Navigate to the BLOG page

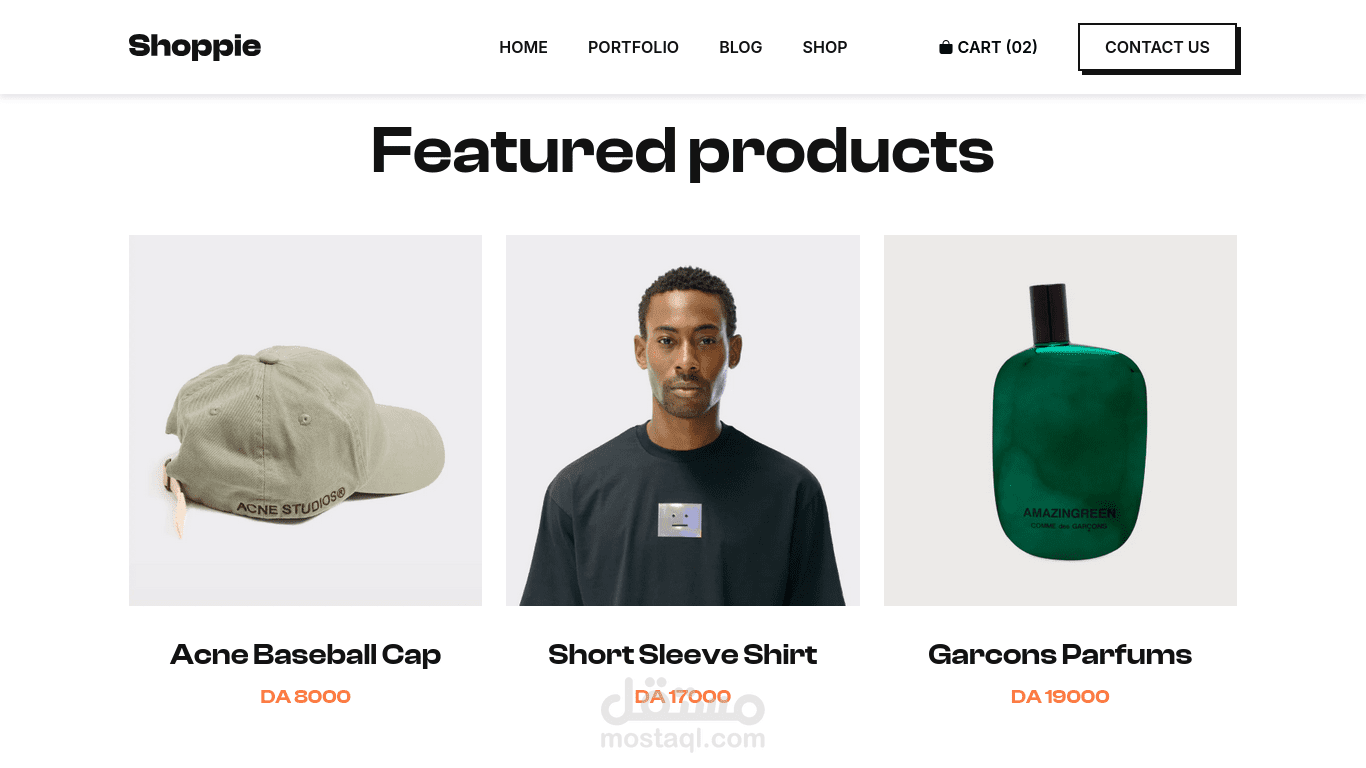tap(741, 47)
